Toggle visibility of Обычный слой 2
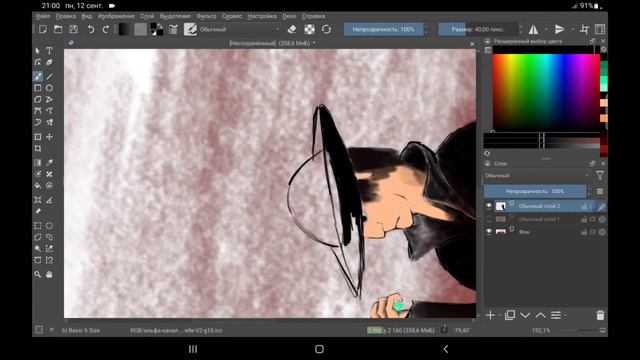The height and width of the screenshot is (360, 640). pos(489,206)
